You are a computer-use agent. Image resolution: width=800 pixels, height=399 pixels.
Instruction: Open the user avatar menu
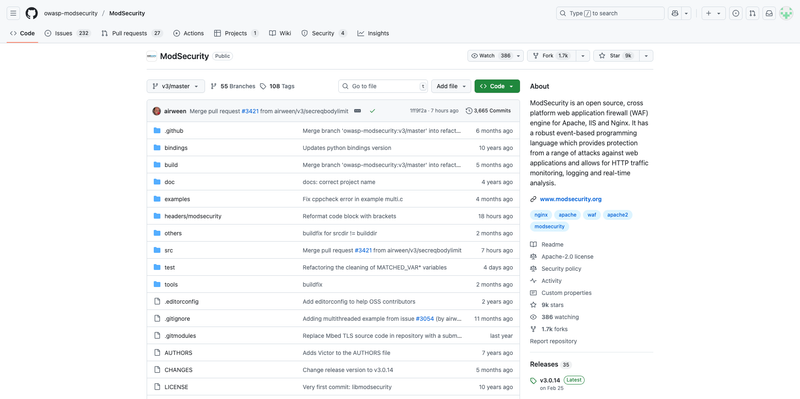786,13
